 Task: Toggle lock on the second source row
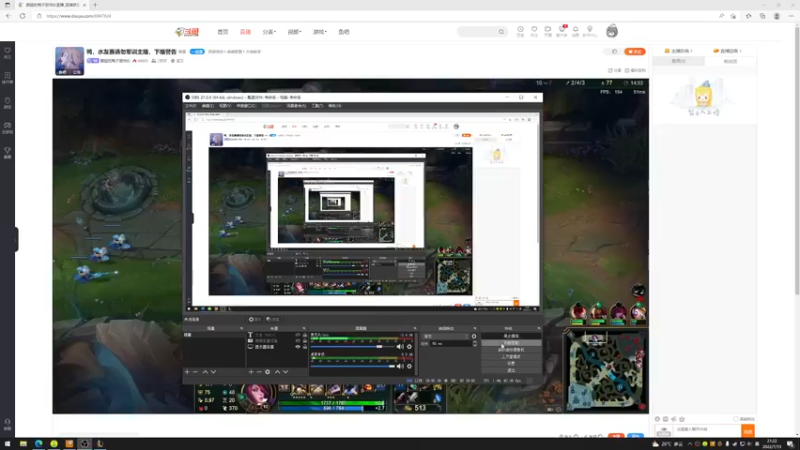[305, 341]
